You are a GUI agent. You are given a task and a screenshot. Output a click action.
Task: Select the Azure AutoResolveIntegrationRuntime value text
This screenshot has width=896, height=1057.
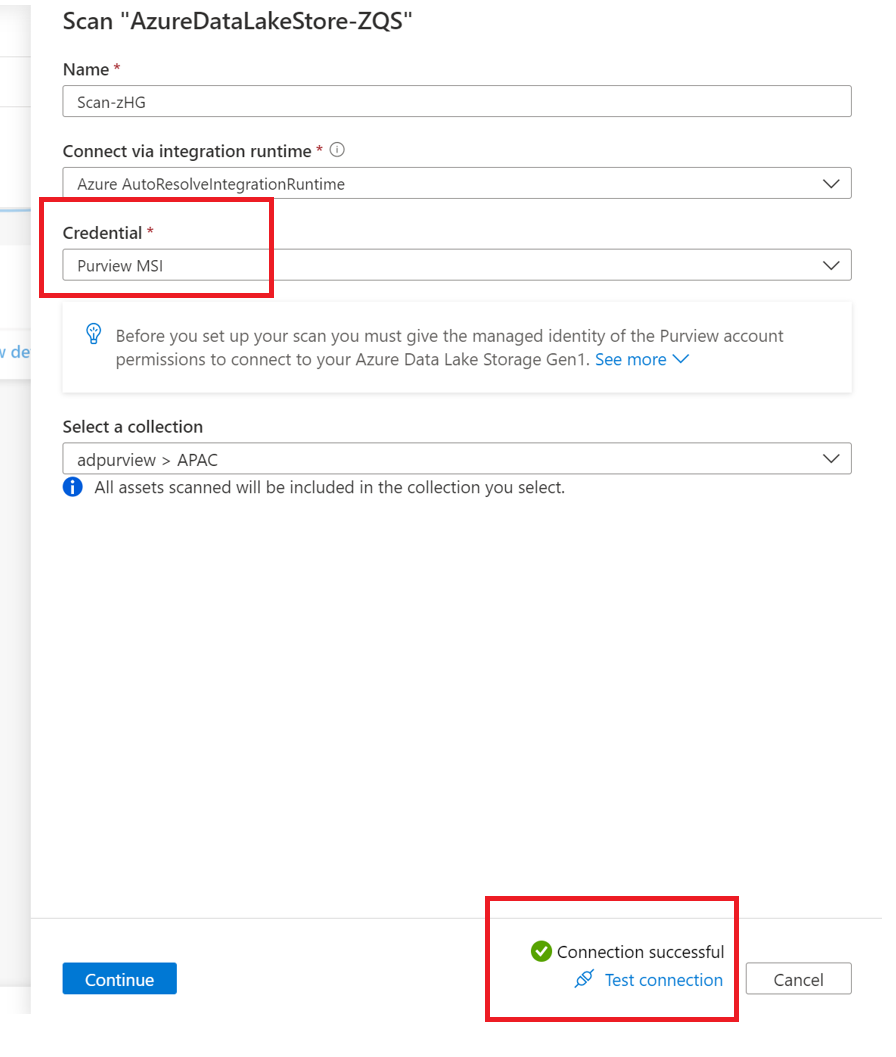(x=210, y=184)
